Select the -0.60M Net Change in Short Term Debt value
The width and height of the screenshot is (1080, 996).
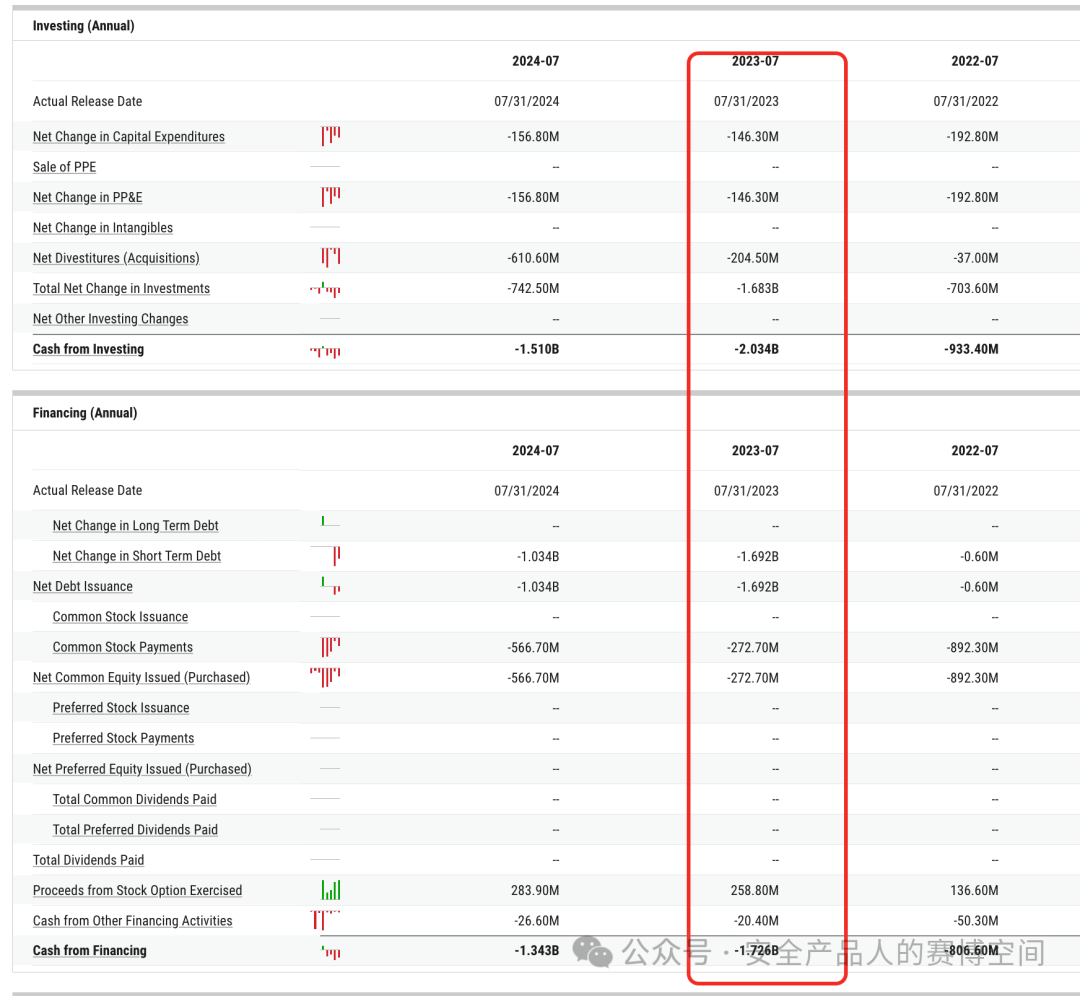(979, 556)
